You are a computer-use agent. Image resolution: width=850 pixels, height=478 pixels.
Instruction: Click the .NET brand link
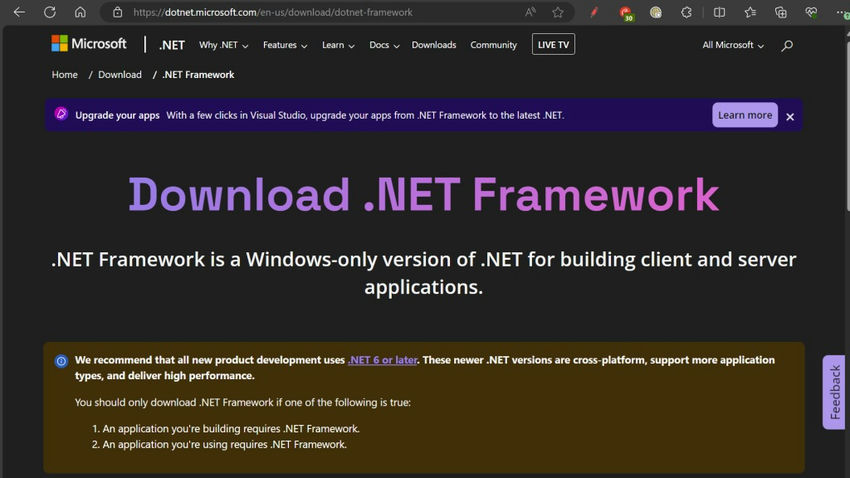click(172, 46)
